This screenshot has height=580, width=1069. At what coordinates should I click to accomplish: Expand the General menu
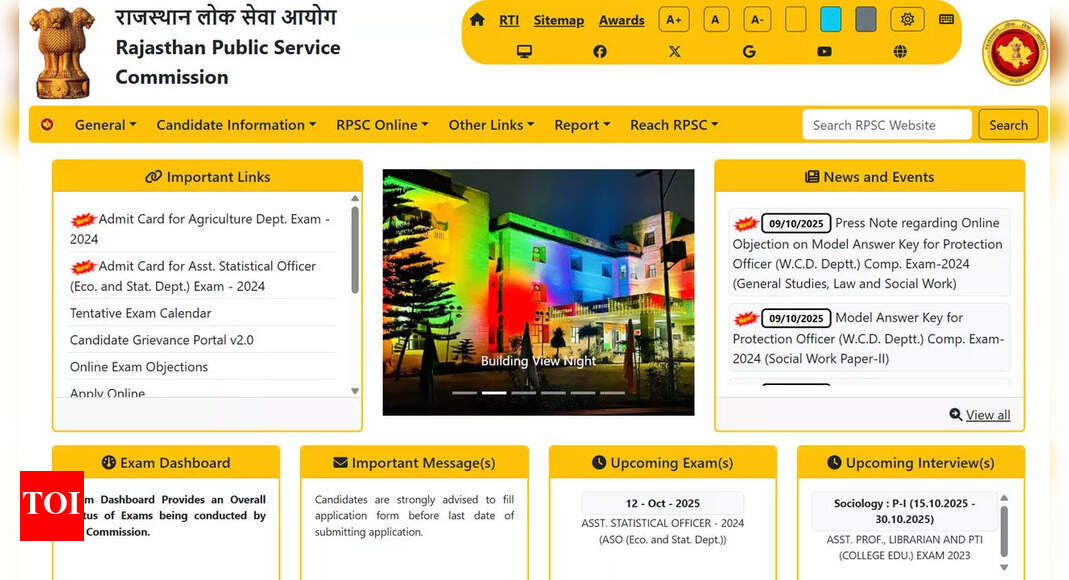pyautogui.click(x=104, y=124)
